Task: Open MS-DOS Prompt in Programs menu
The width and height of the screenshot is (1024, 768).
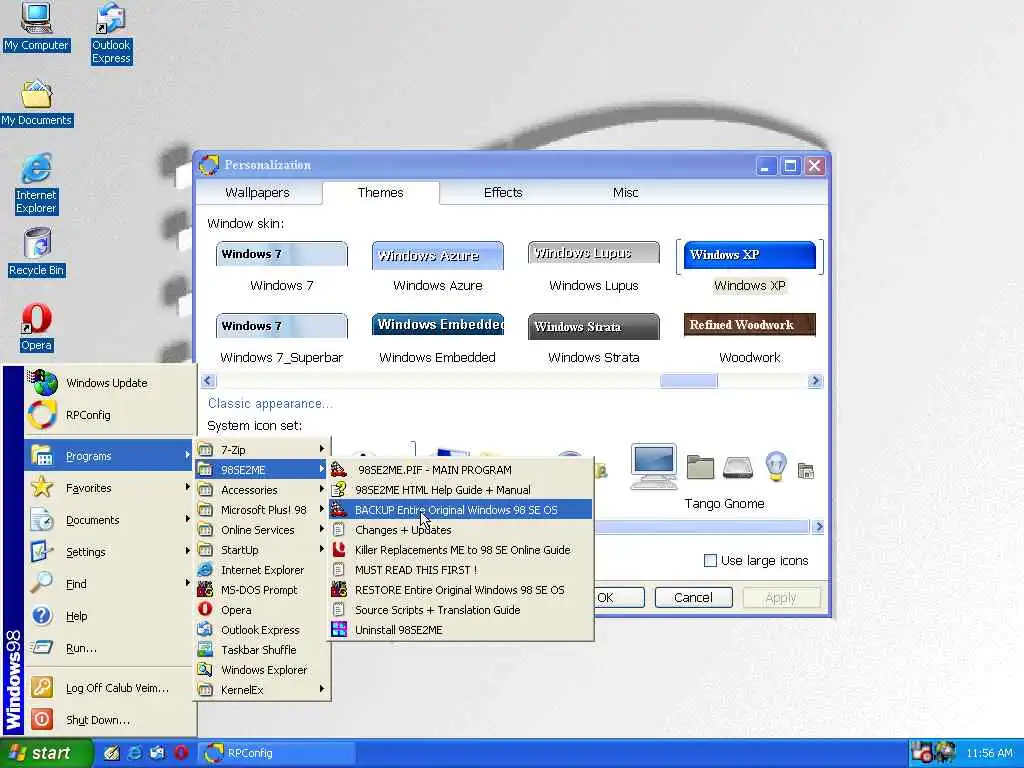Action: point(262,590)
